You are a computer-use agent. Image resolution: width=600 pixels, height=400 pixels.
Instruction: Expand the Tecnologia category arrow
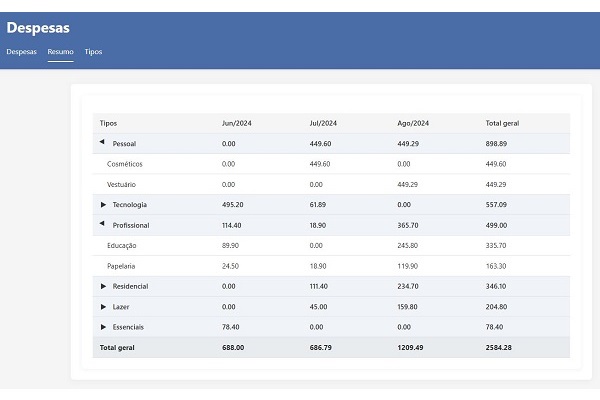[x=103, y=205]
